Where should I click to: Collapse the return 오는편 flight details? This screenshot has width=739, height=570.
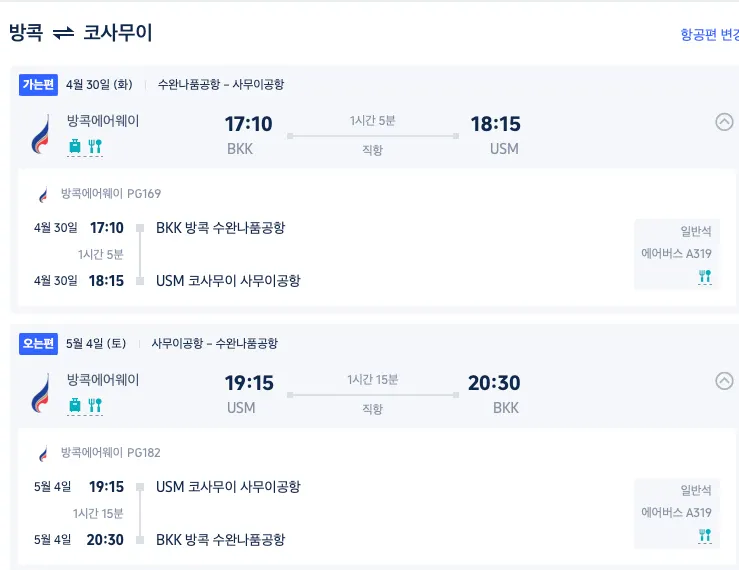tap(724, 381)
